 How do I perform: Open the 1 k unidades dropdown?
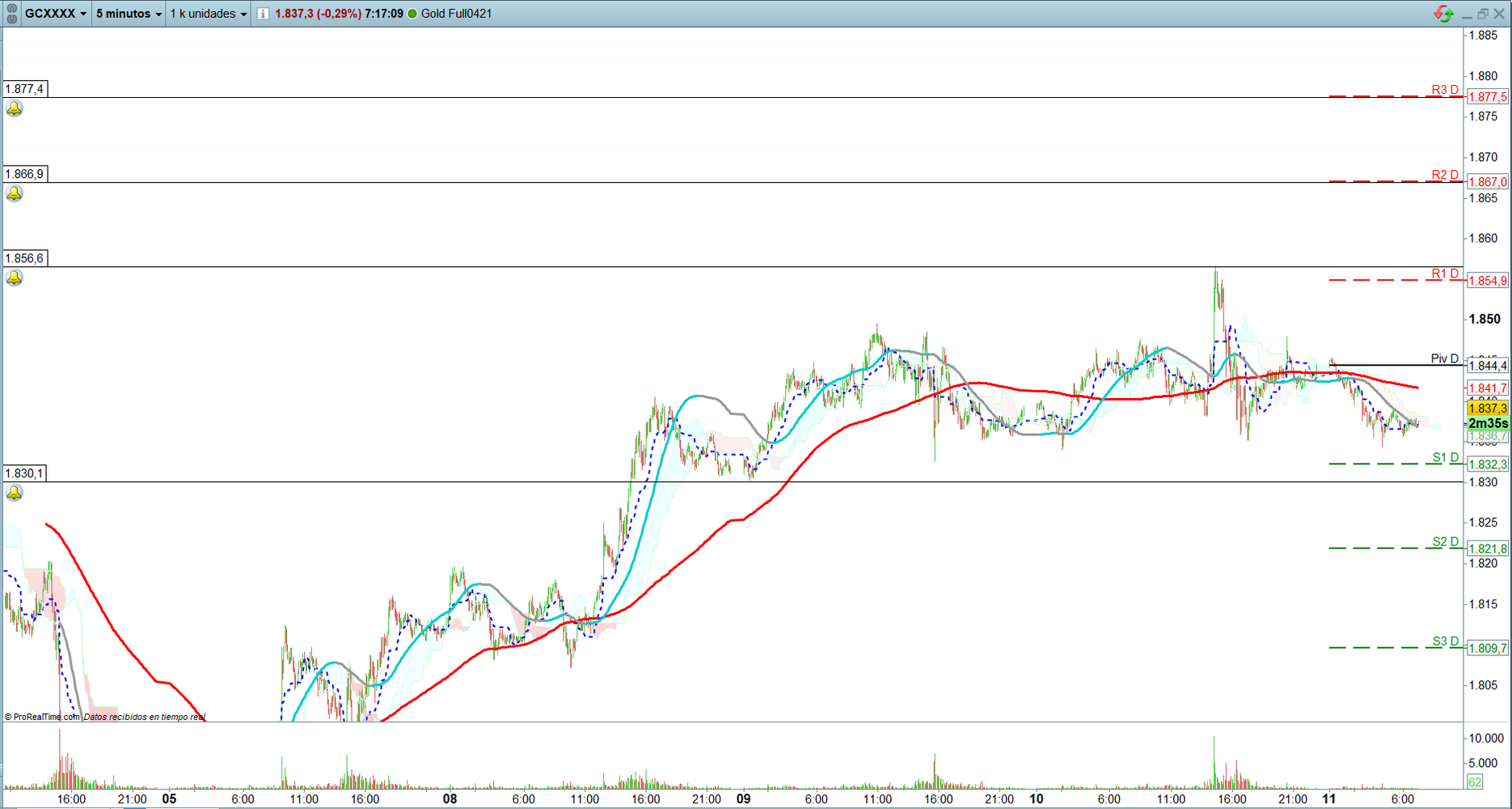(x=208, y=14)
